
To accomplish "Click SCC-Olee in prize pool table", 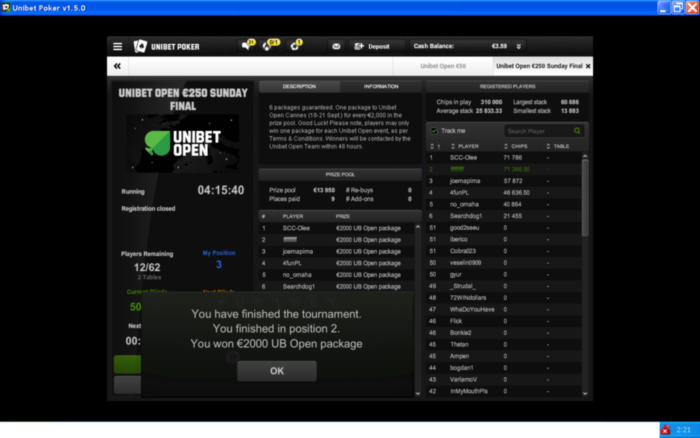I will pyautogui.click(x=296, y=228).
